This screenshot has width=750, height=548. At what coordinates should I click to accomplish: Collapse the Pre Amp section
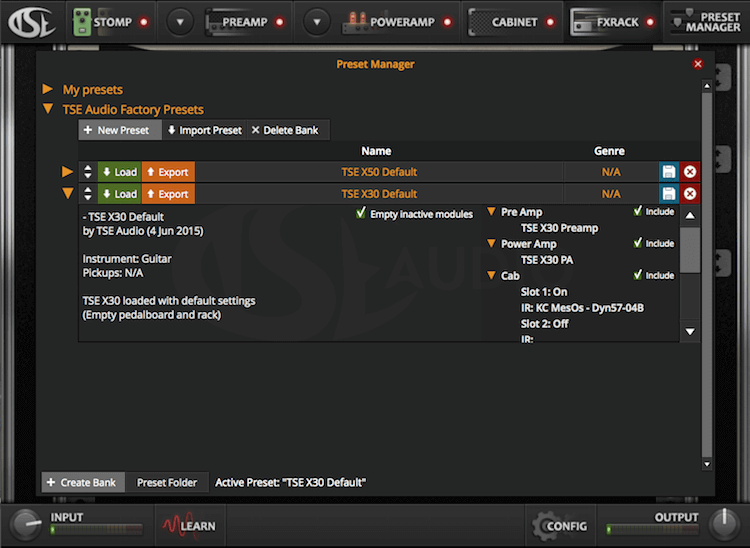point(491,211)
